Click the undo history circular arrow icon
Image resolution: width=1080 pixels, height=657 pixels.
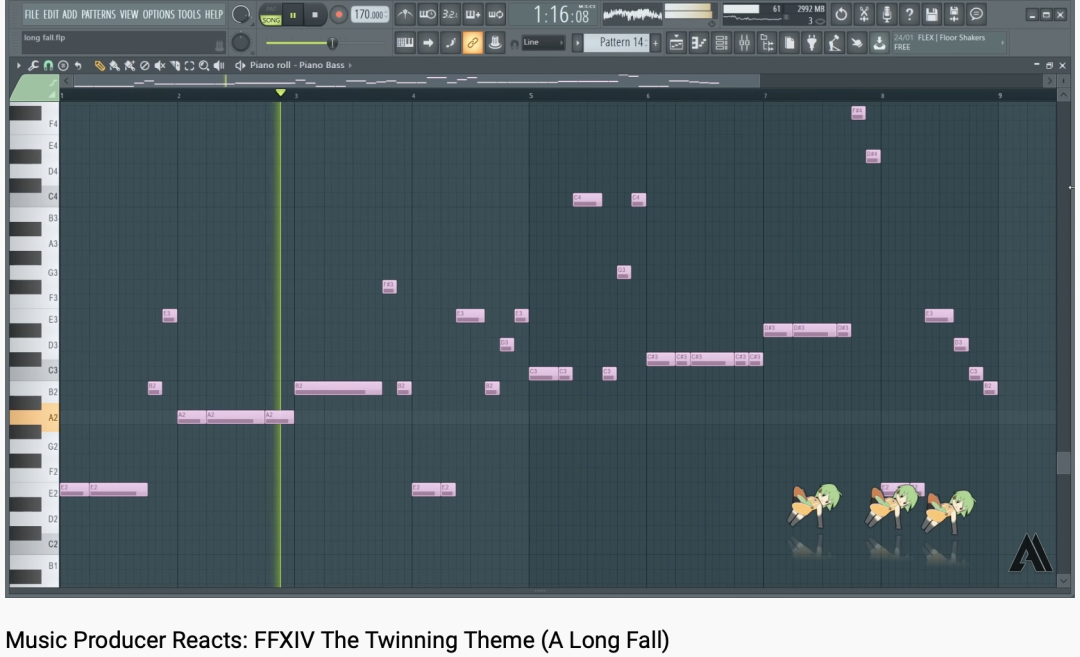click(x=841, y=14)
